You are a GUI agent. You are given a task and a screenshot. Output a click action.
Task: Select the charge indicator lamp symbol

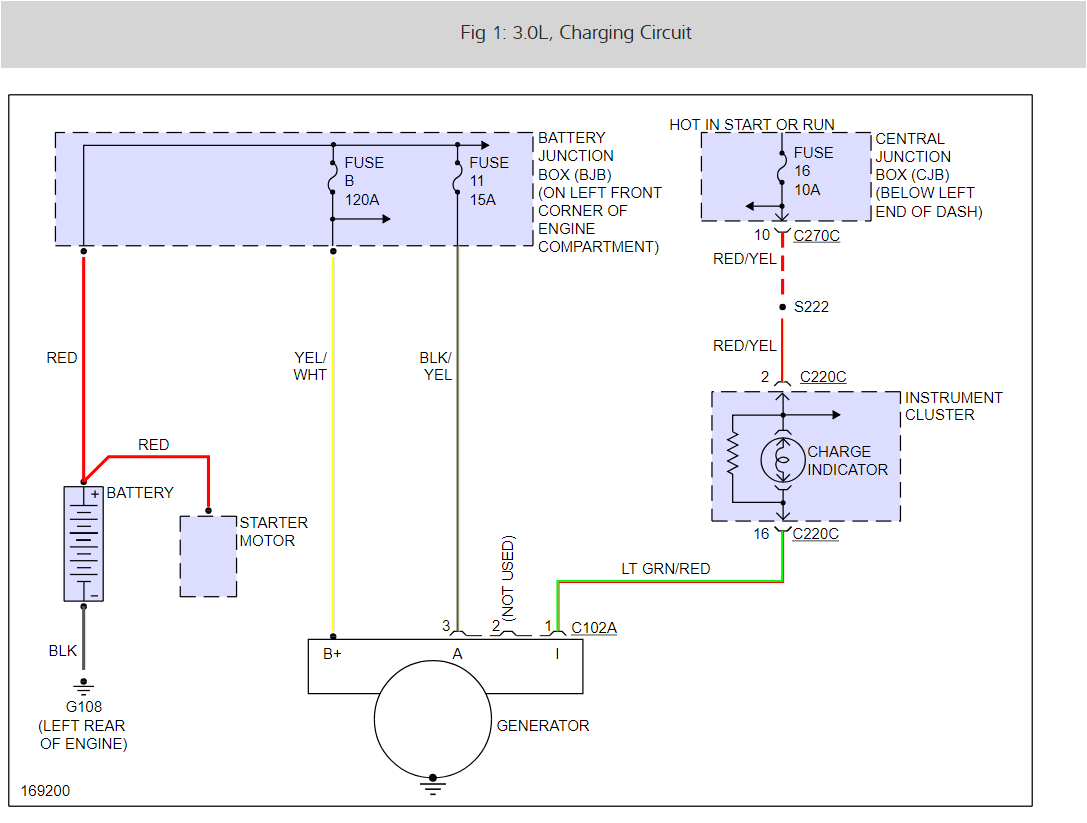pyautogui.click(x=783, y=460)
